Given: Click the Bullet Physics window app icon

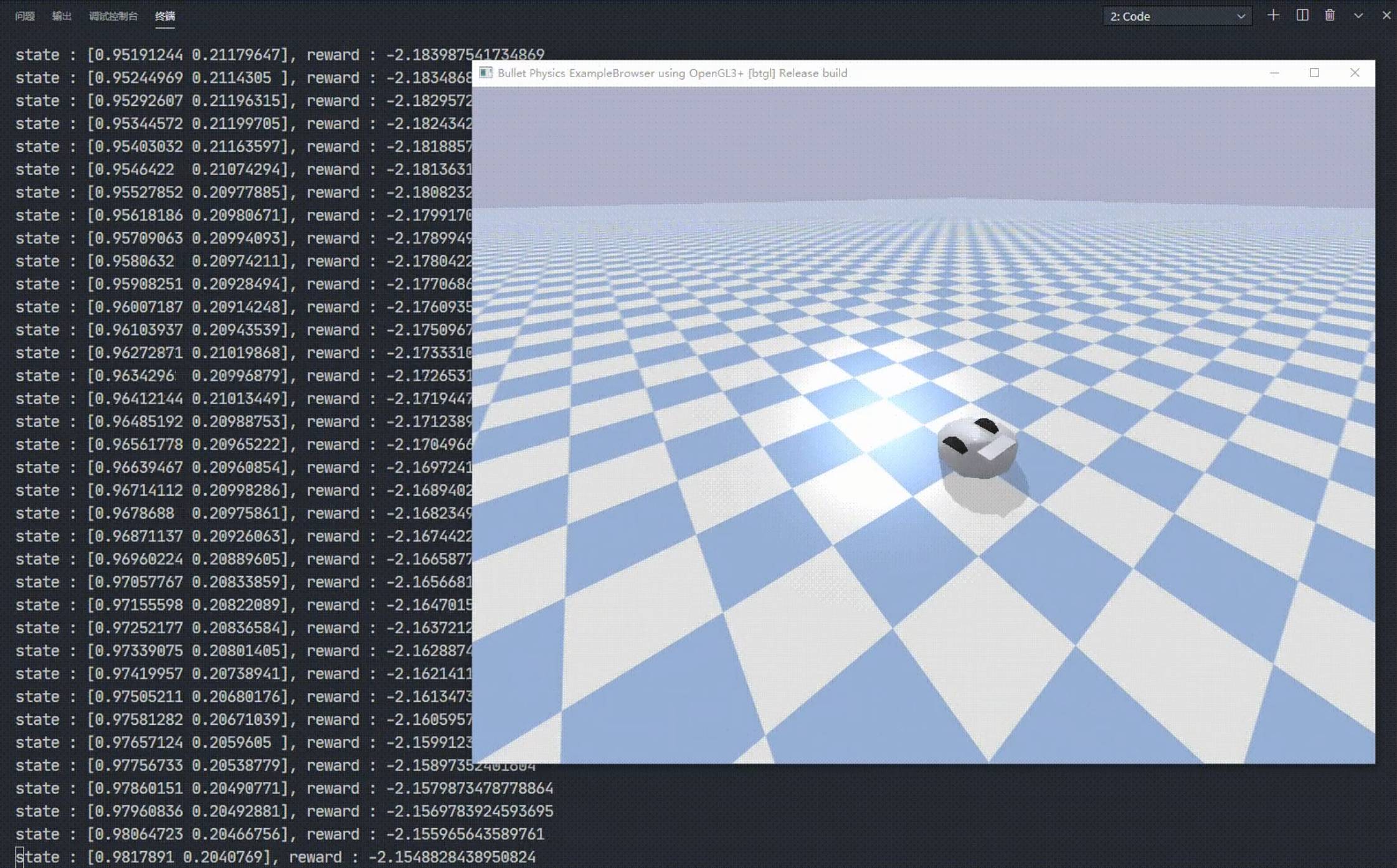Looking at the screenshot, I should (486, 73).
